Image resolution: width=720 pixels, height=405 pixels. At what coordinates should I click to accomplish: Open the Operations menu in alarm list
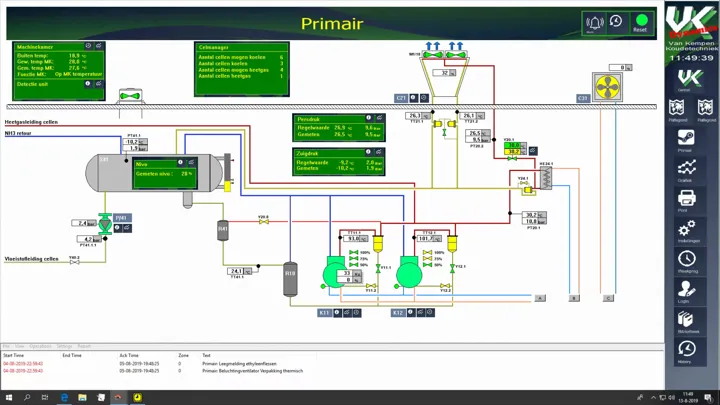40,346
